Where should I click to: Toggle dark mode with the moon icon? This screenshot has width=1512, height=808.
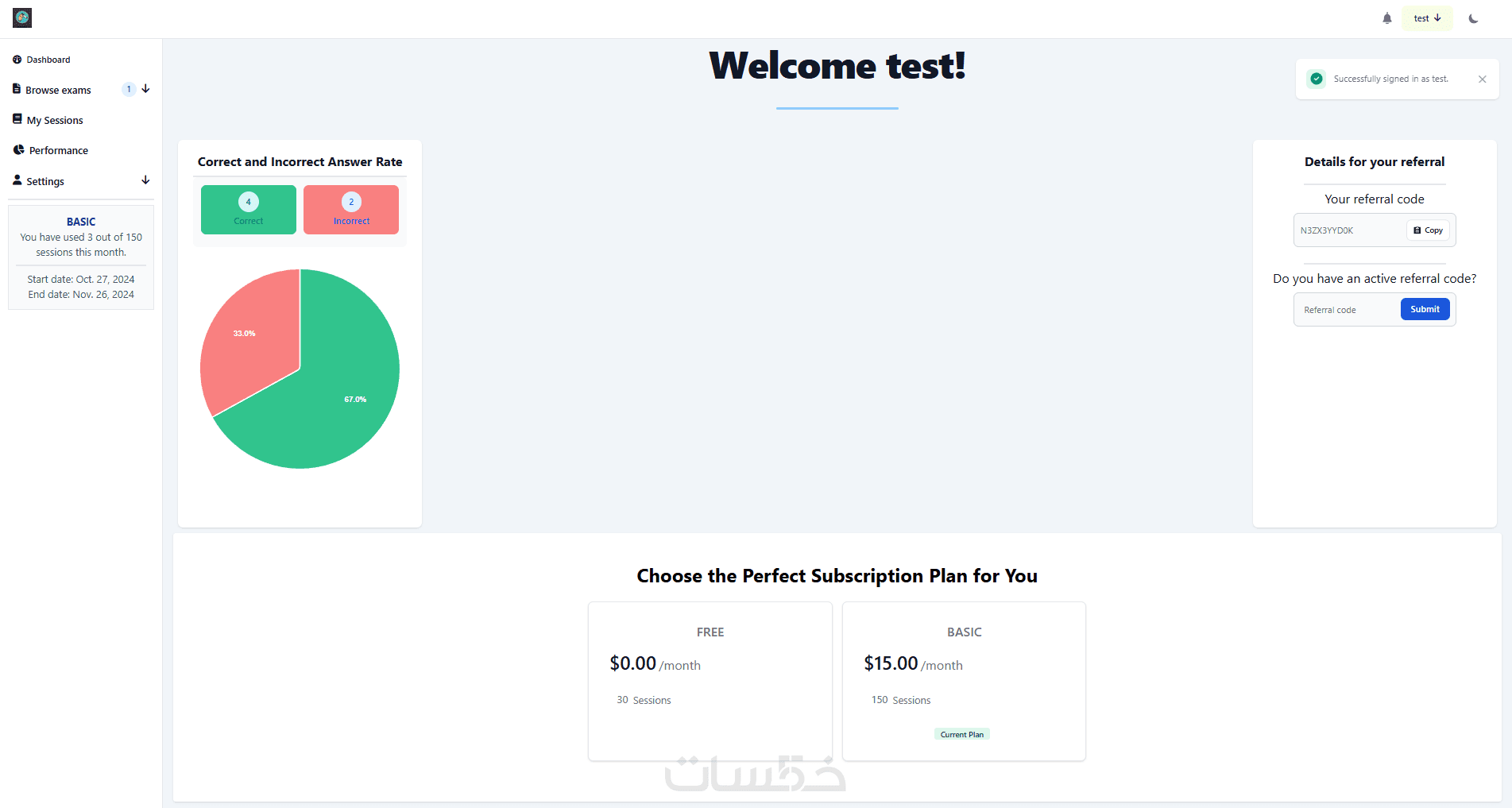(1473, 18)
